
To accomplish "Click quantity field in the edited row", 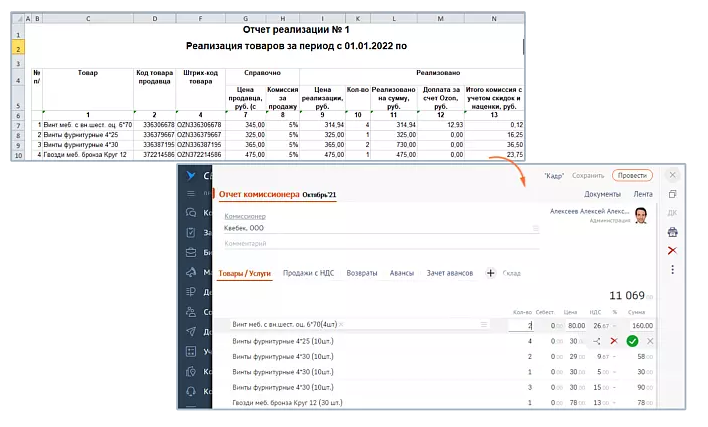I will (521, 325).
